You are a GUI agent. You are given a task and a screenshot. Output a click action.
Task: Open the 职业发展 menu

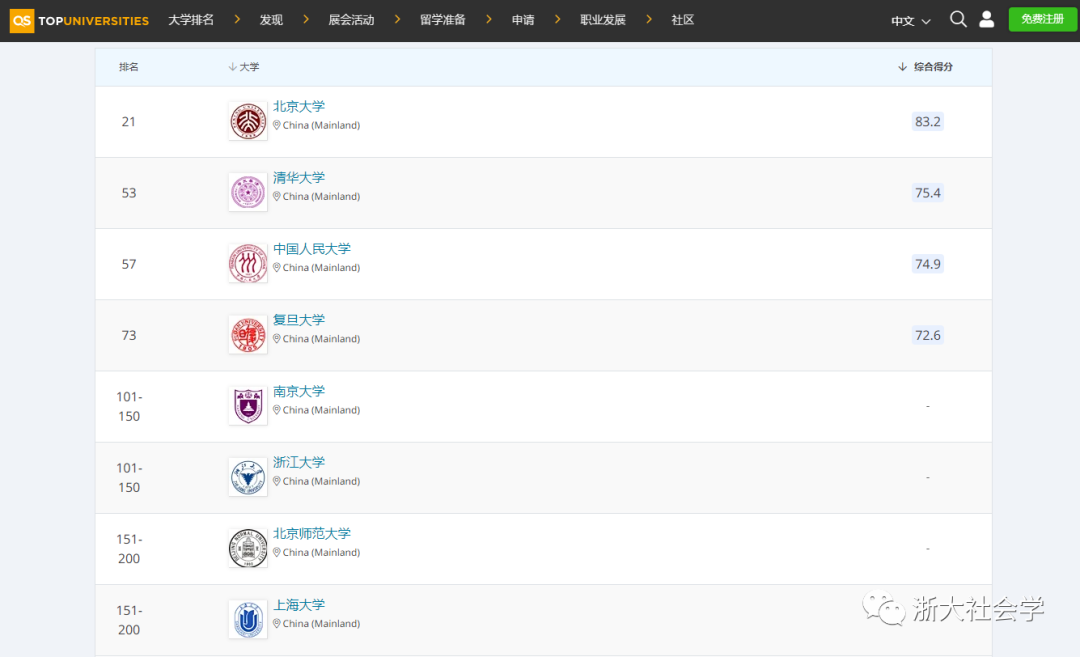point(603,20)
